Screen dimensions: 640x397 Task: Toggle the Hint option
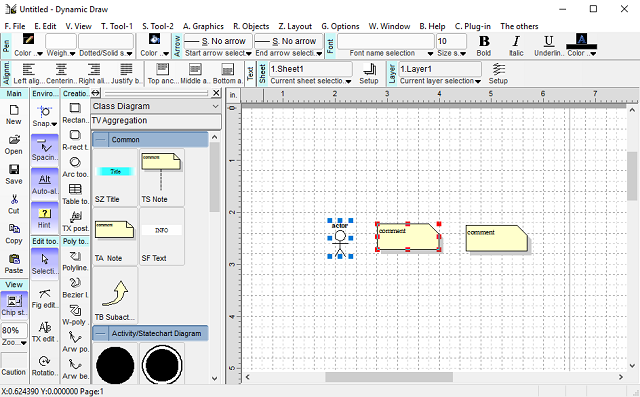[44, 217]
